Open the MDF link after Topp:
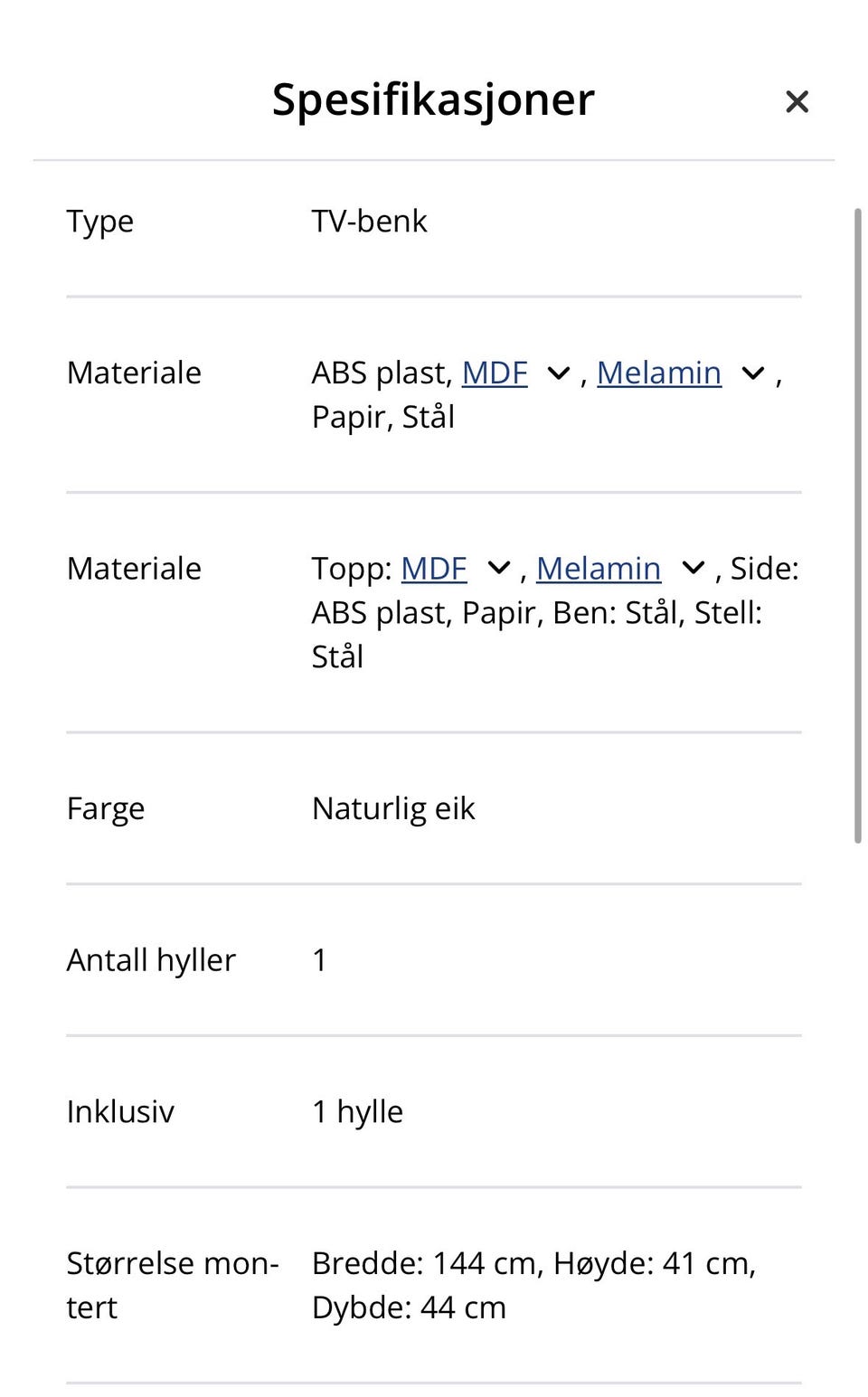Viewport: 868px width, 1397px height. click(x=434, y=569)
